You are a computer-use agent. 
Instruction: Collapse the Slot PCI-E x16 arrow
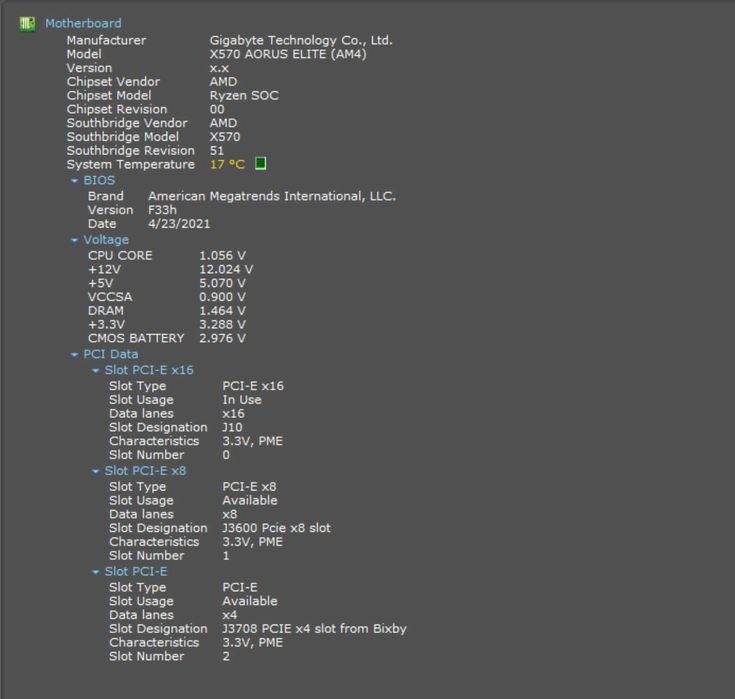pos(95,370)
